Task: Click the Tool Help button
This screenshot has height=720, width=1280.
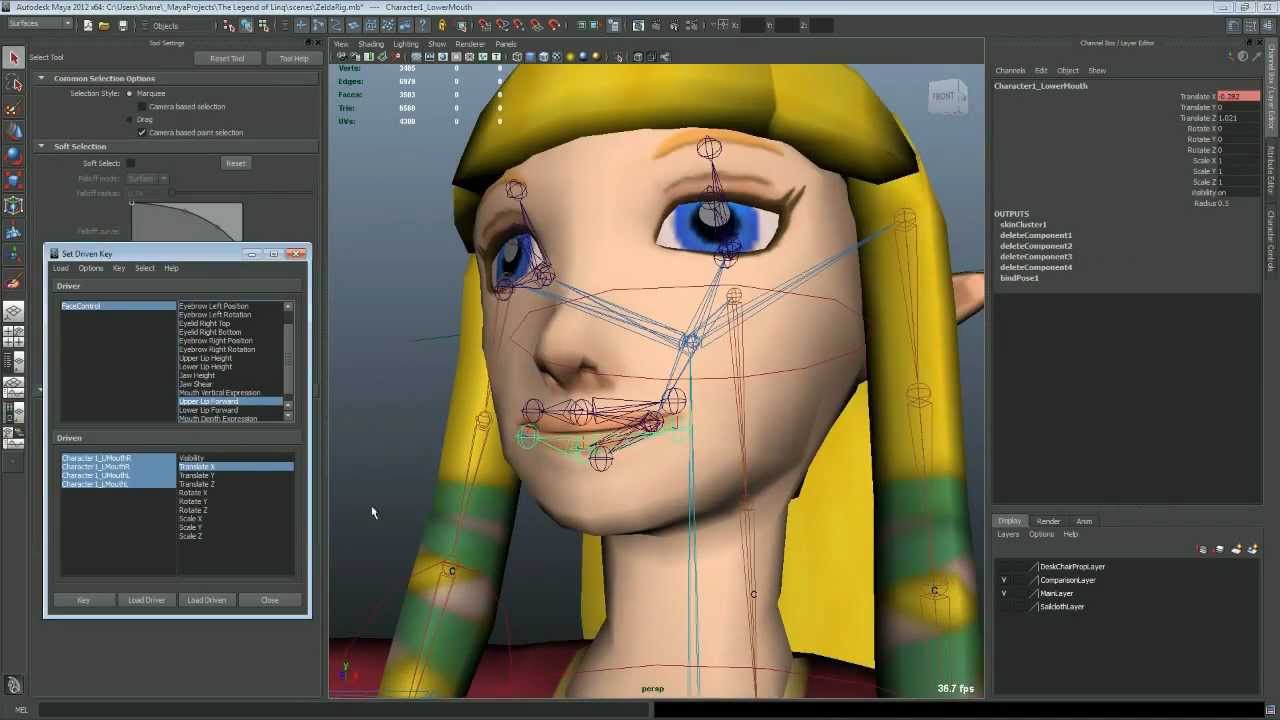Action: 294,58
